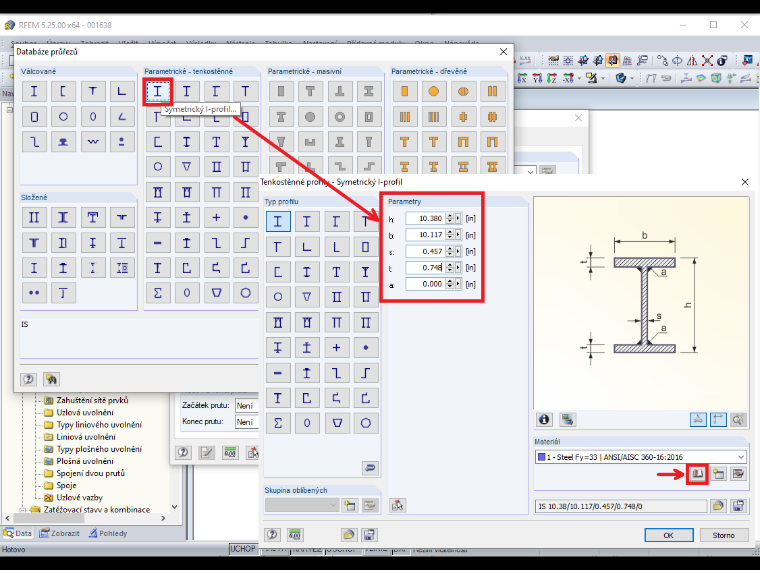Choose rolled T-section in Válcované group
Screen dimensions: 760x570
click(93, 91)
